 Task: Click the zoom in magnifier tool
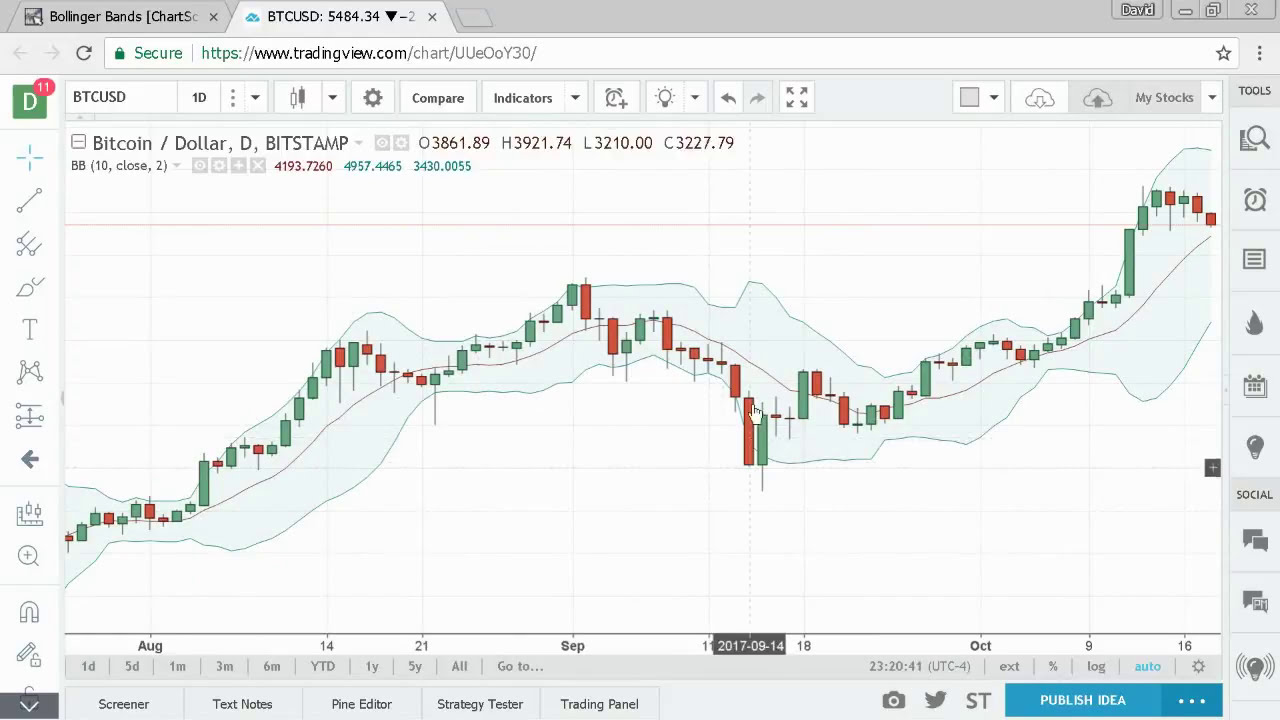29,557
